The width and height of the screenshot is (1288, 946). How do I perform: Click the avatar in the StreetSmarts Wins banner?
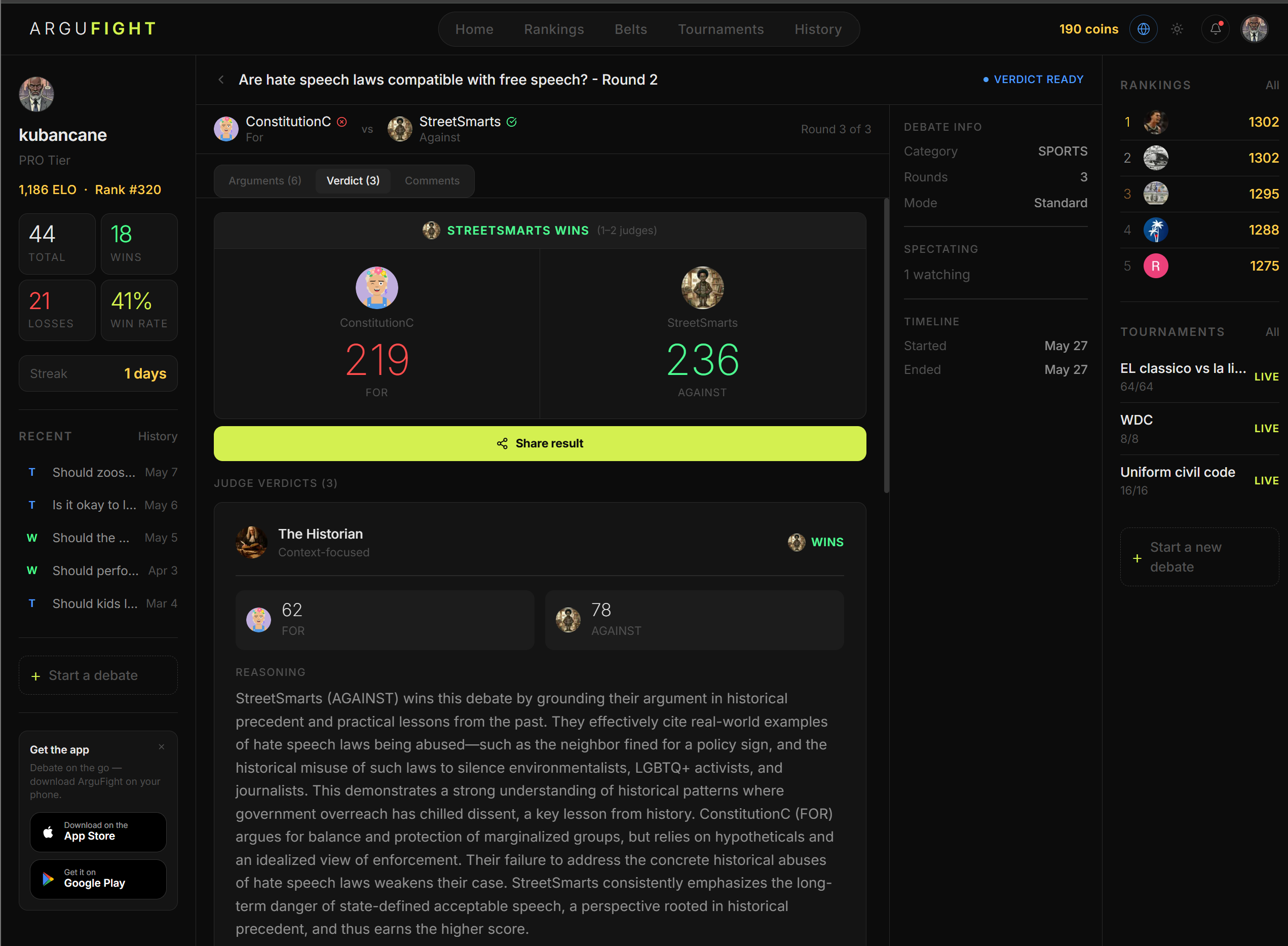431,230
